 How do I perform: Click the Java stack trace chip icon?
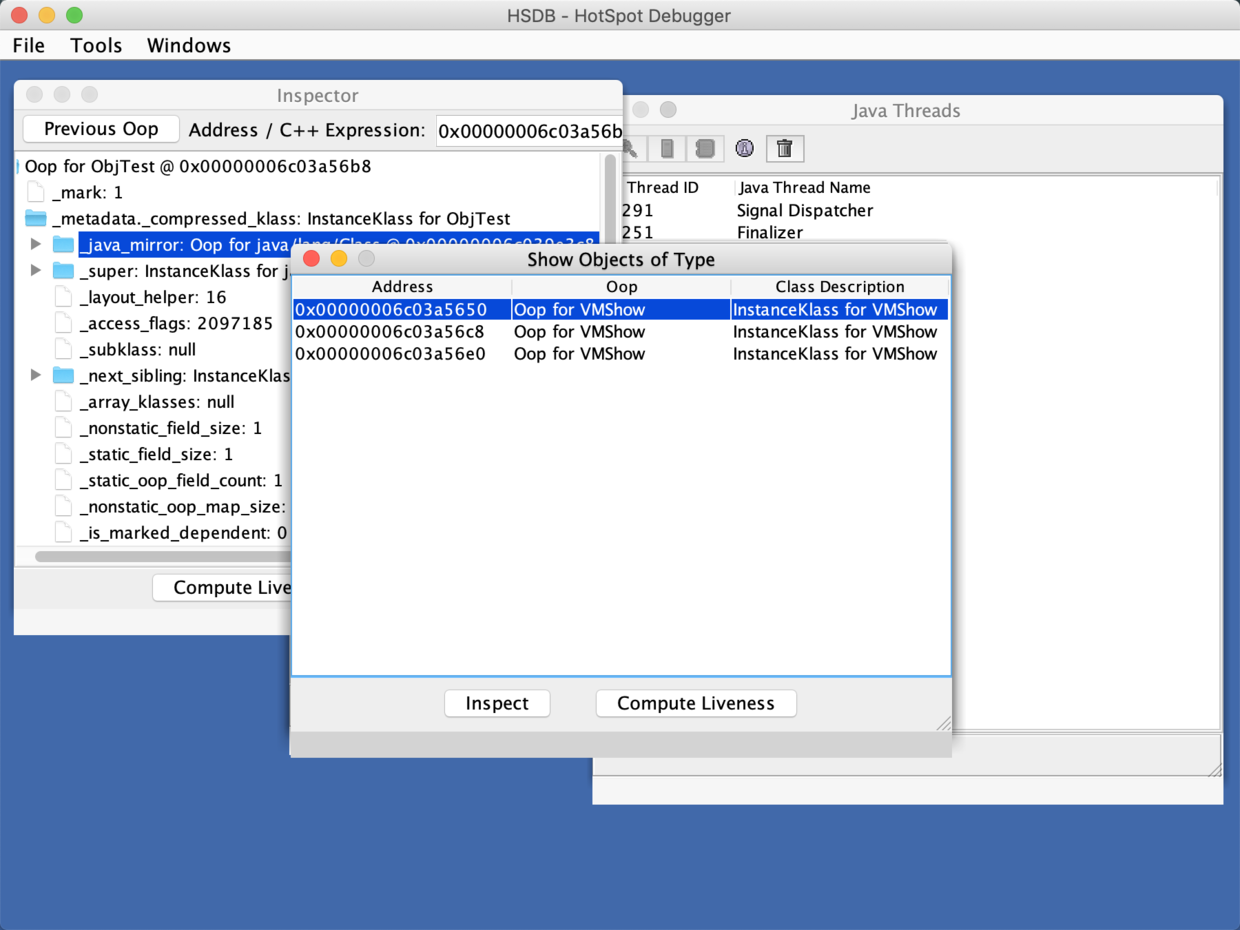point(705,149)
